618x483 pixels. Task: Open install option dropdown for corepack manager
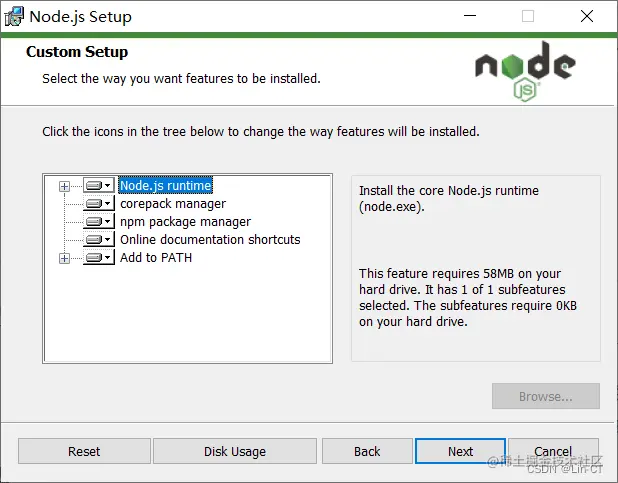point(99,203)
